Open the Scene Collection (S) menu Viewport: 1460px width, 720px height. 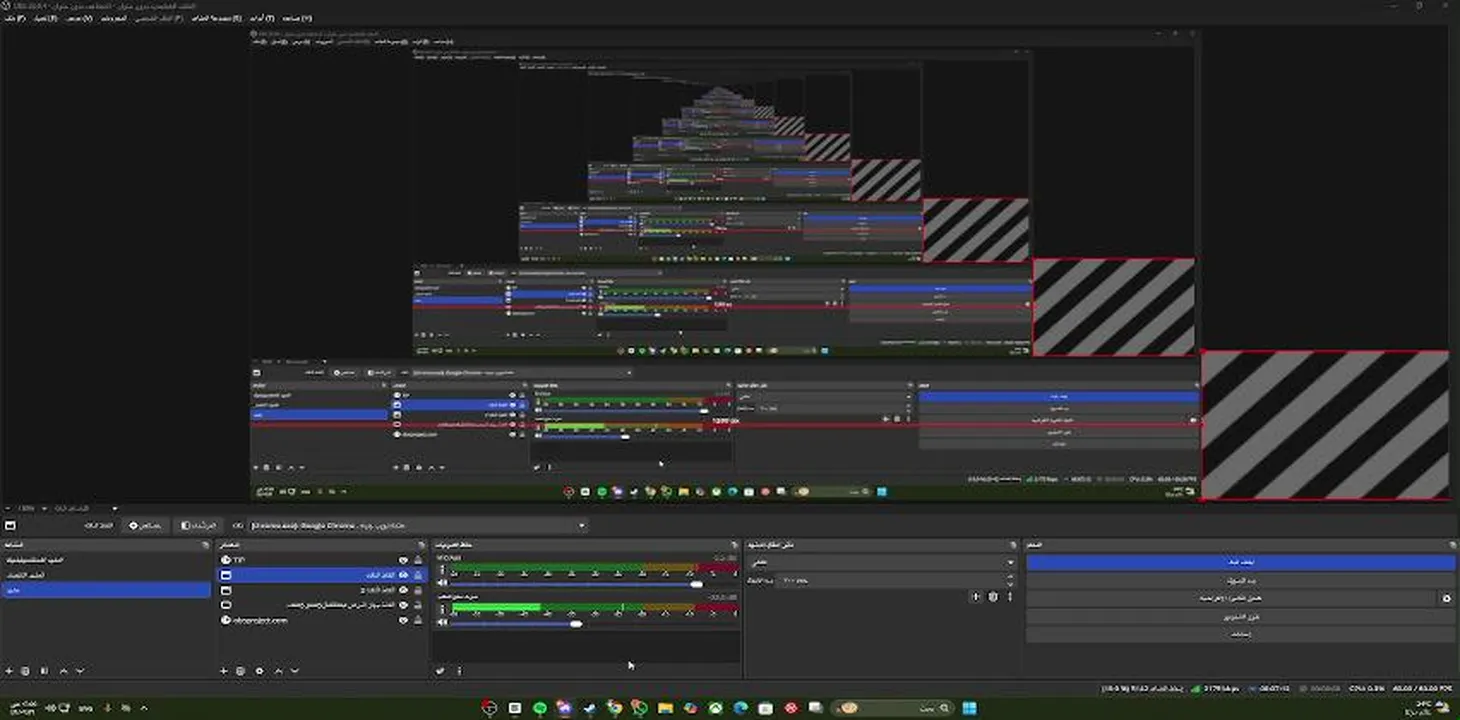[x=216, y=18]
